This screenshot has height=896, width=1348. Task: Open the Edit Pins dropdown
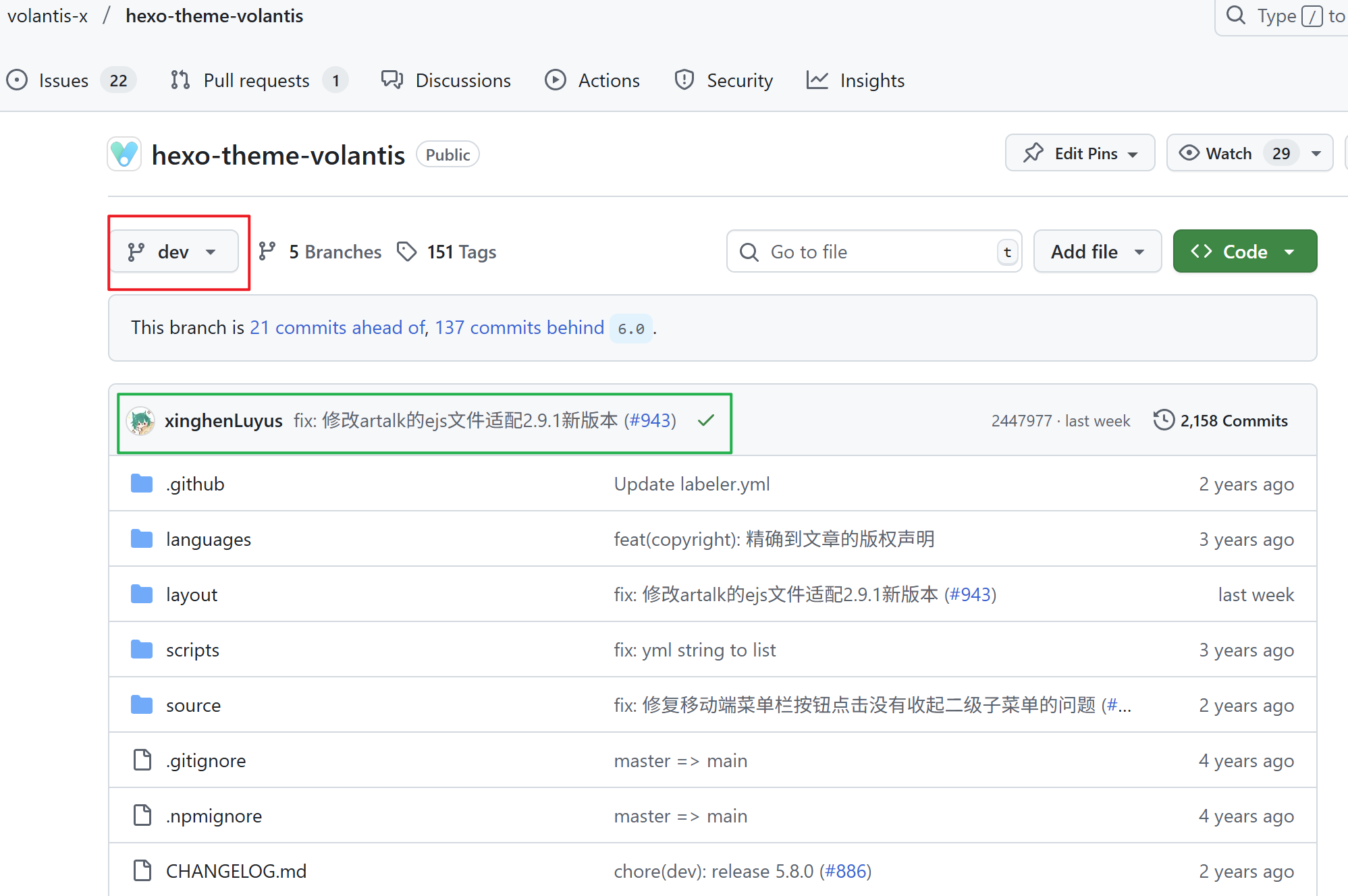[1079, 153]
